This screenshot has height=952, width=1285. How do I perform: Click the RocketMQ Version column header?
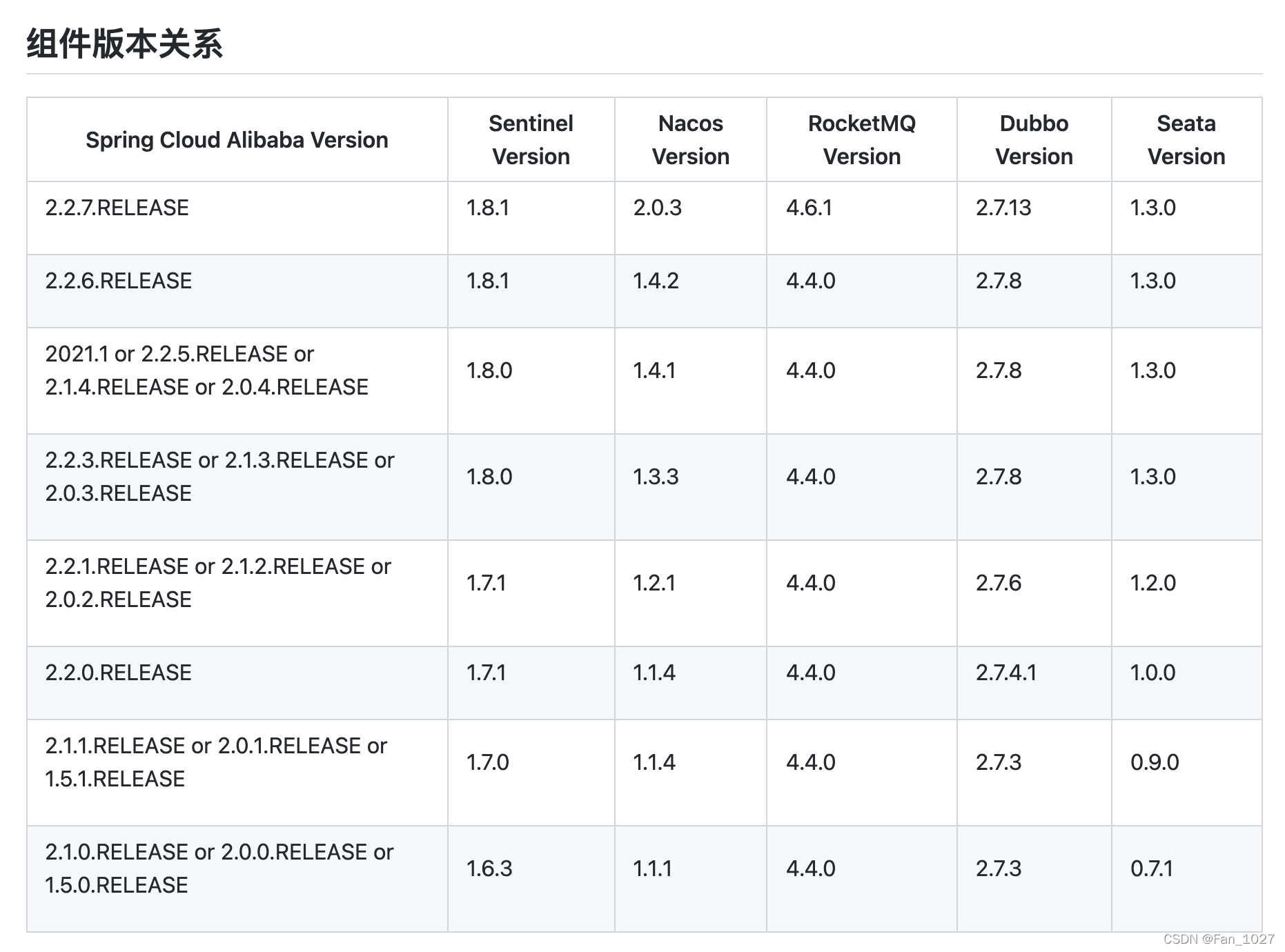pyautogui.click(x=861, y=140)
